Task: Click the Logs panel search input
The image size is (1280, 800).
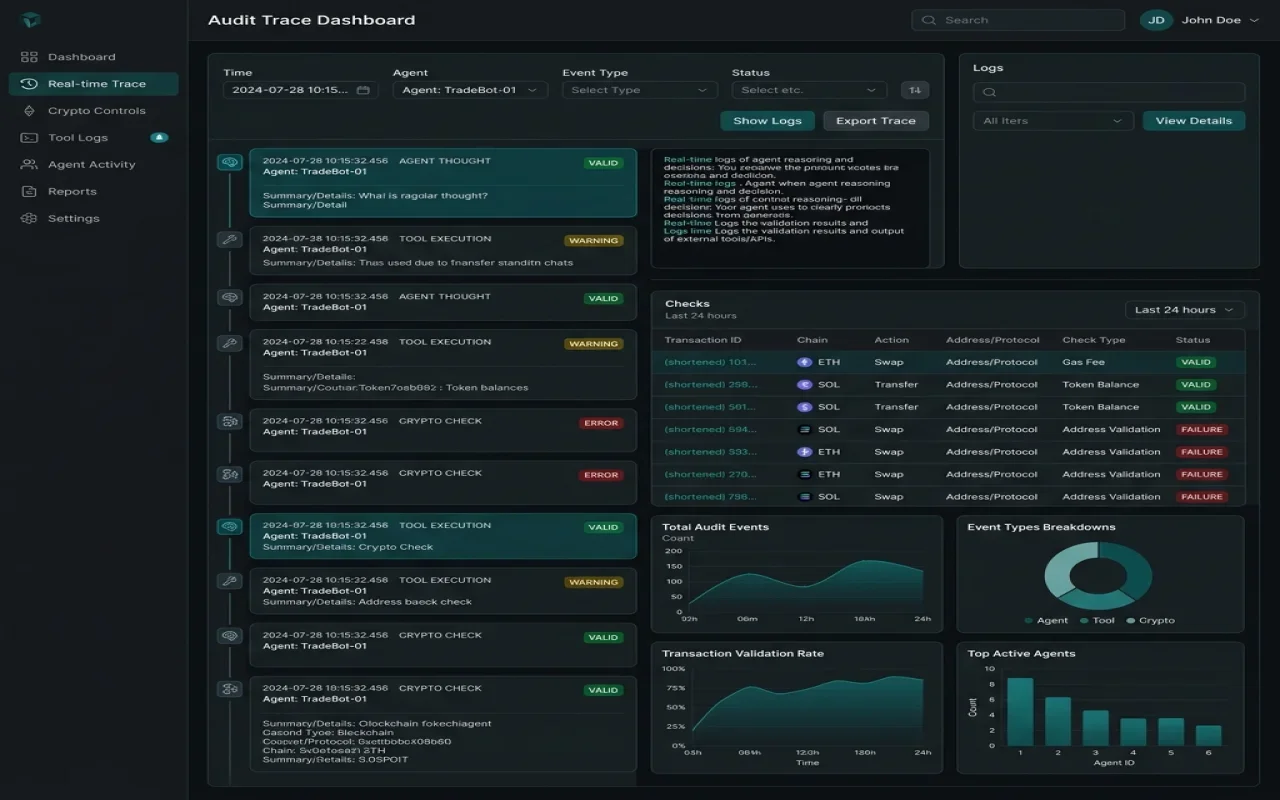Action: [x=1109, y=93]
